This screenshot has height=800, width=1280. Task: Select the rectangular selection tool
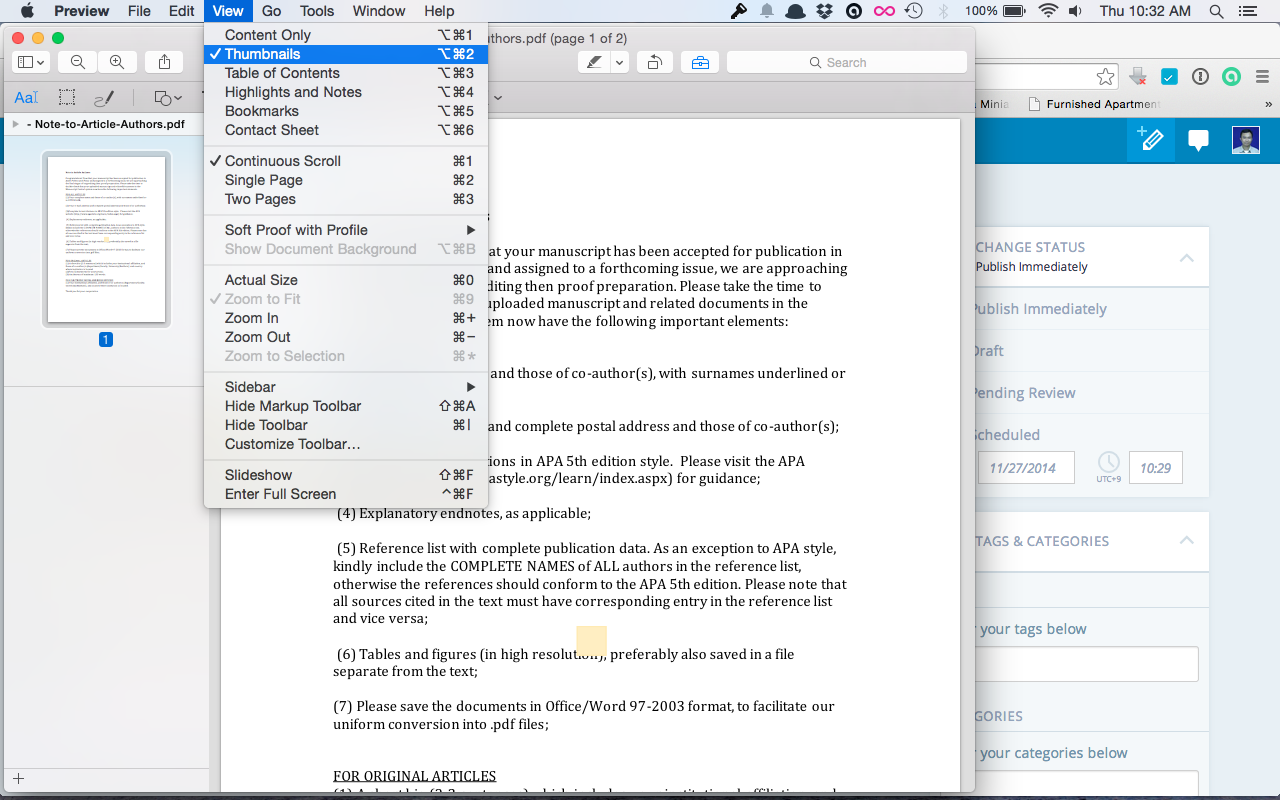[x=66, y=97]
